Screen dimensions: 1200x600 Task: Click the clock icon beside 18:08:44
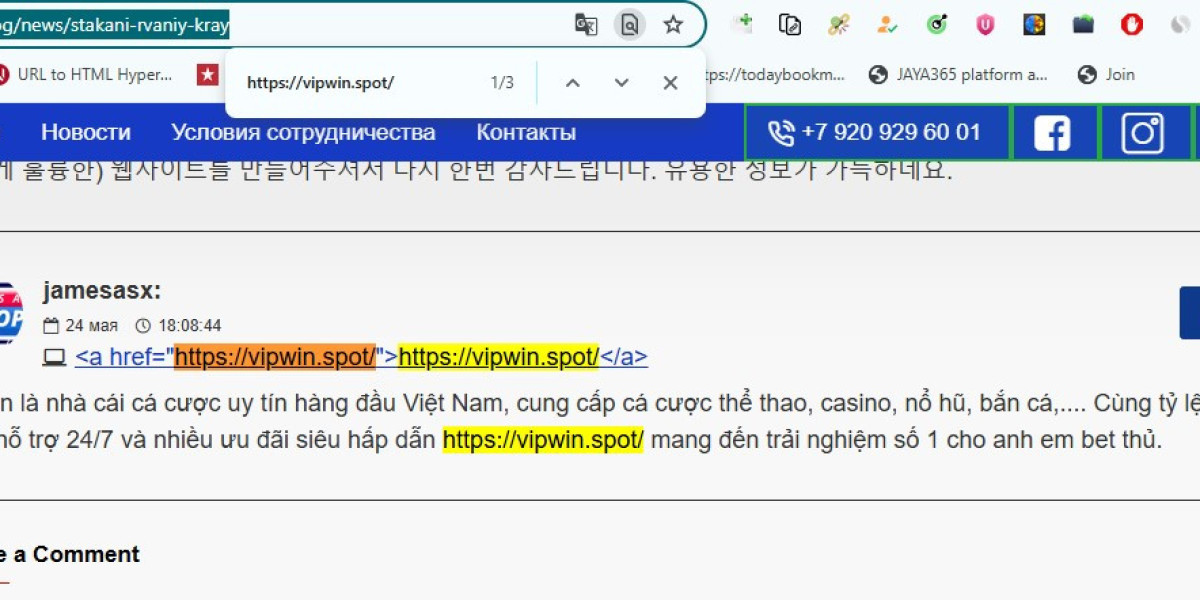(143, 326)
